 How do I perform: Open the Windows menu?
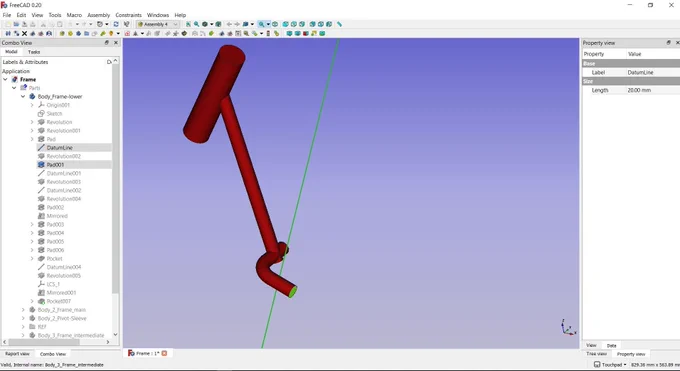(158, 15)
